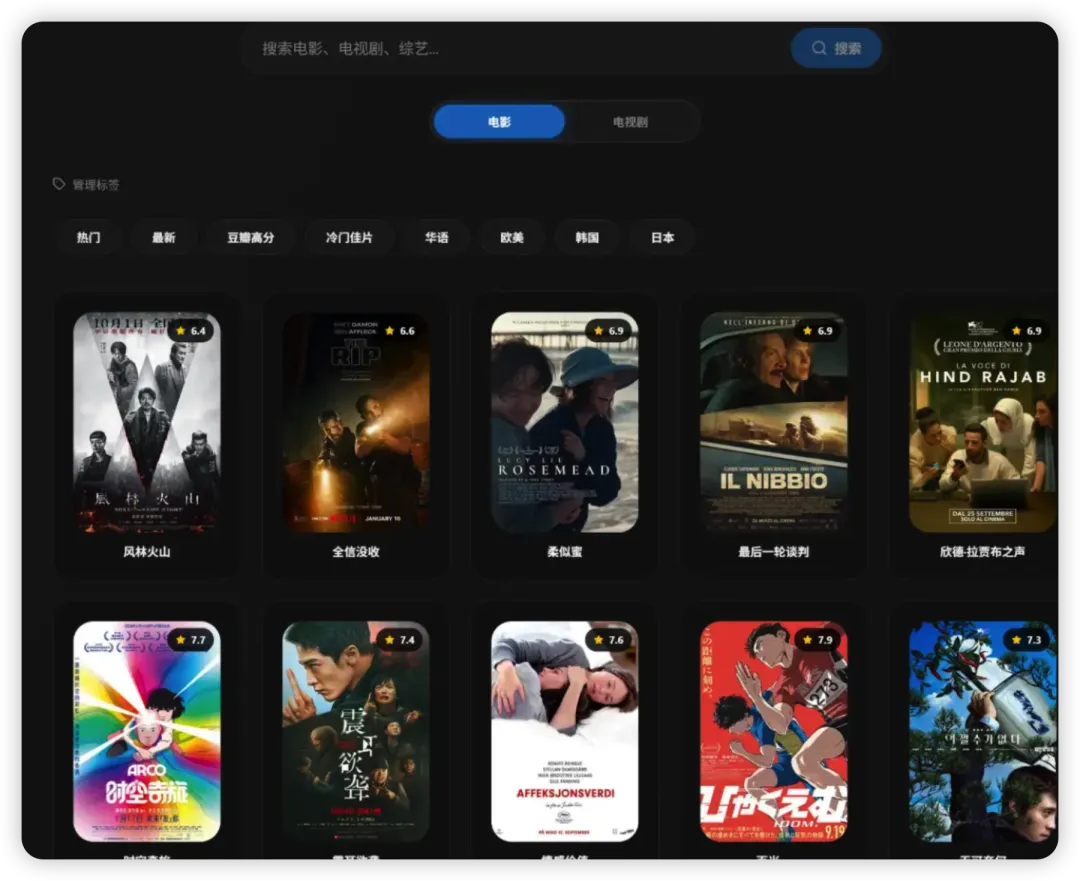
Task: Click the blue 搜索 search button
Action: tap(836, 48)
